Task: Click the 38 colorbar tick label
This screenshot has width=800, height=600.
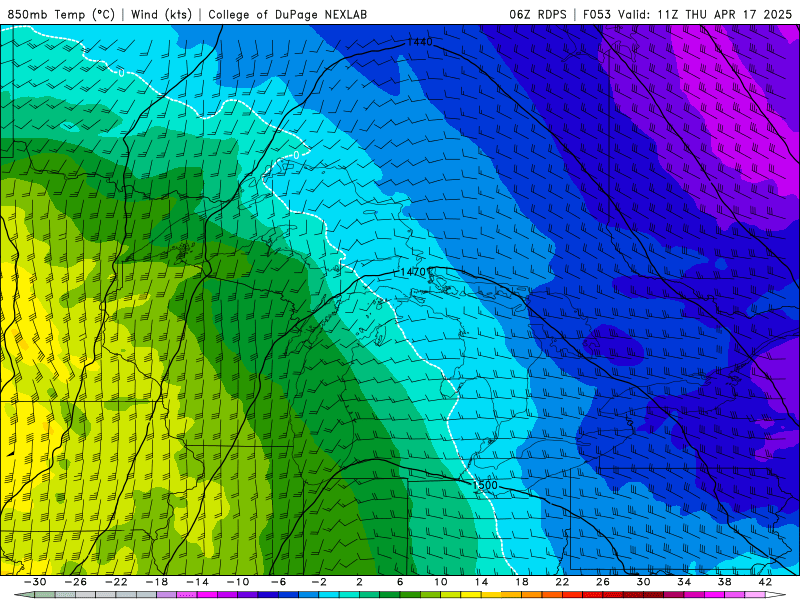Action: pos(724,582)
